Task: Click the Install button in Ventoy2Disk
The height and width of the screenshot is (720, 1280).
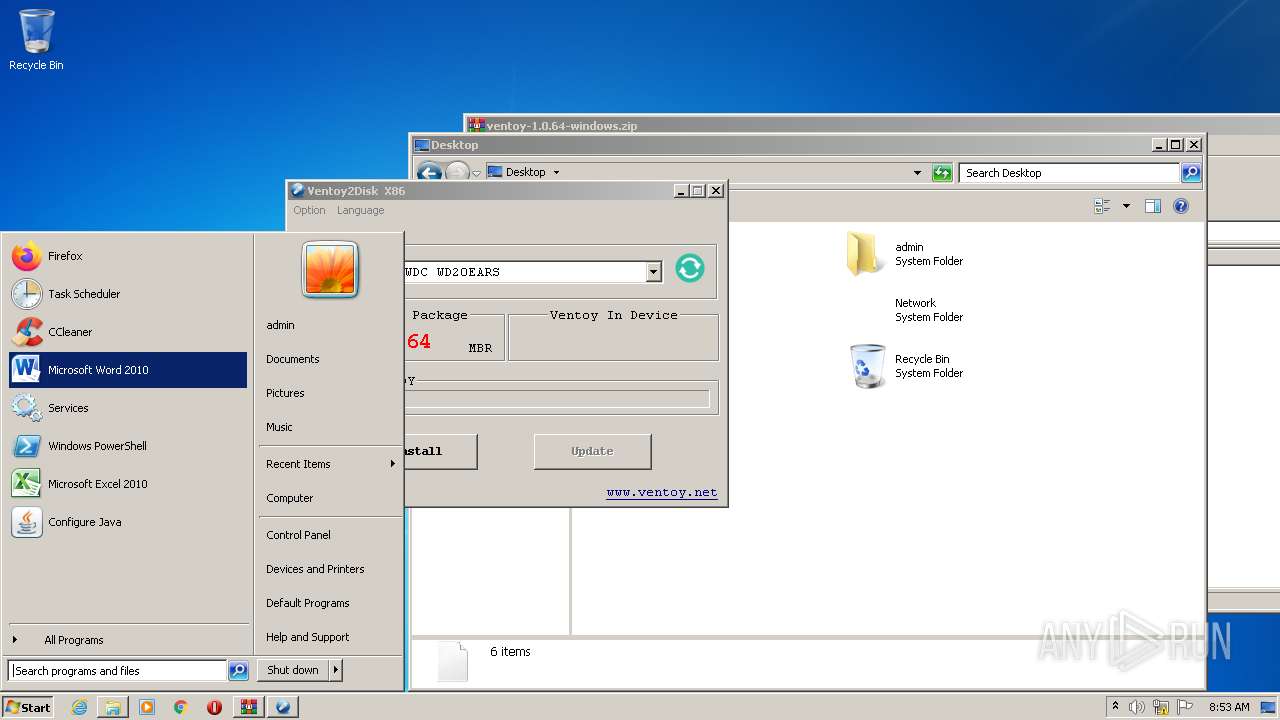Action: [440, 451]
